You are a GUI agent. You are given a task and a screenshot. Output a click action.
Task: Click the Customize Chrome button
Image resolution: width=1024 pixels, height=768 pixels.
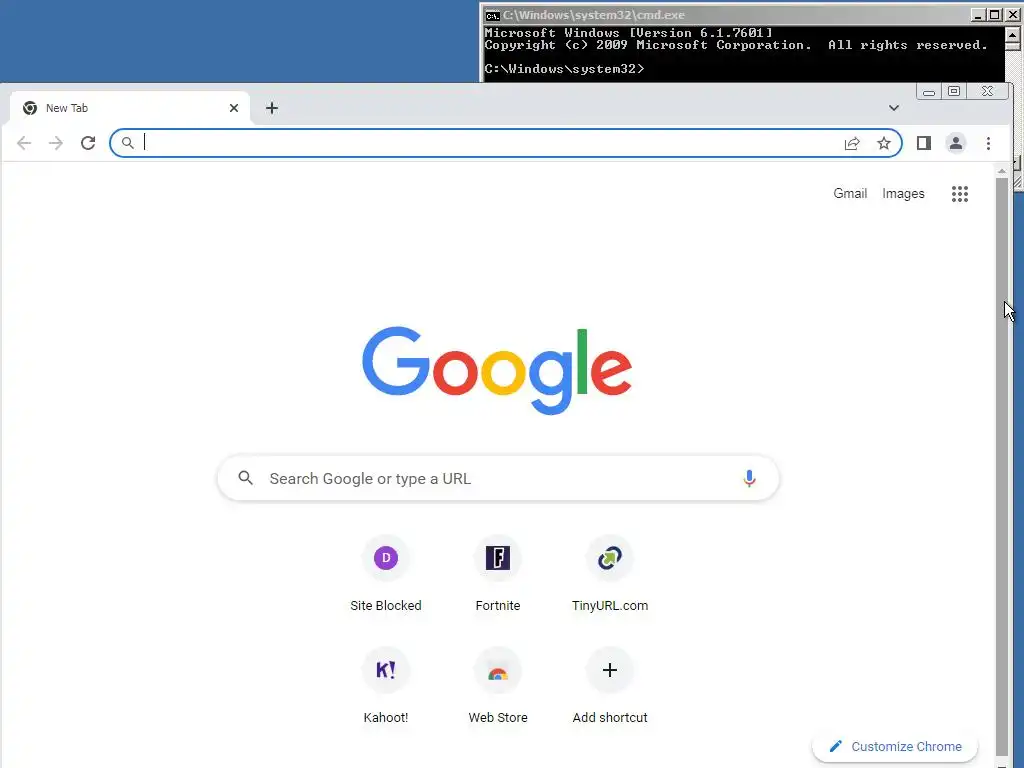(895, 746)
